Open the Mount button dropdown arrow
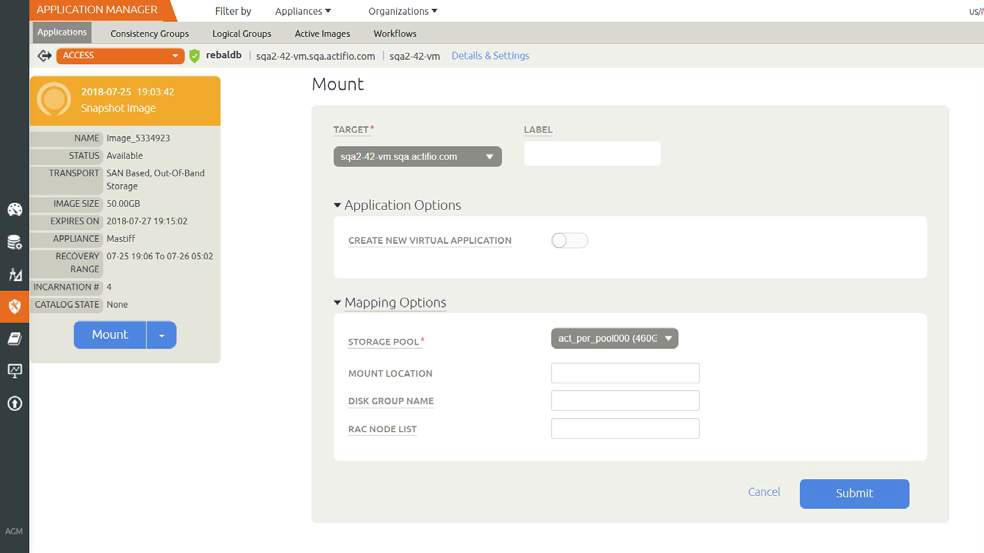The height and width of the screenshot is (553, 984). [x=161, y=335]
